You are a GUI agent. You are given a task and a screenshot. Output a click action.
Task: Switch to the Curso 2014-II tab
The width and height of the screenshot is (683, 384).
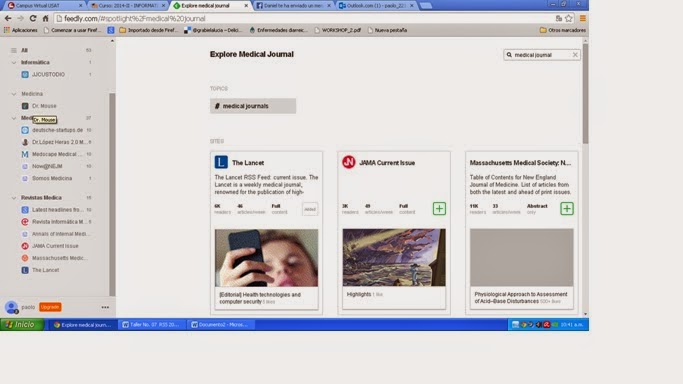tap(128, 5)
